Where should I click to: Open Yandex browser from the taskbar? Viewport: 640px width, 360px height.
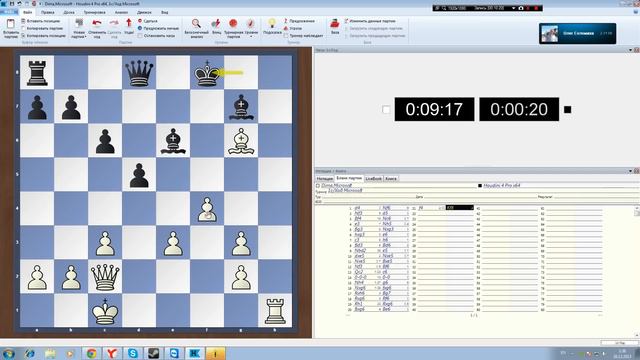coord(112,353)
